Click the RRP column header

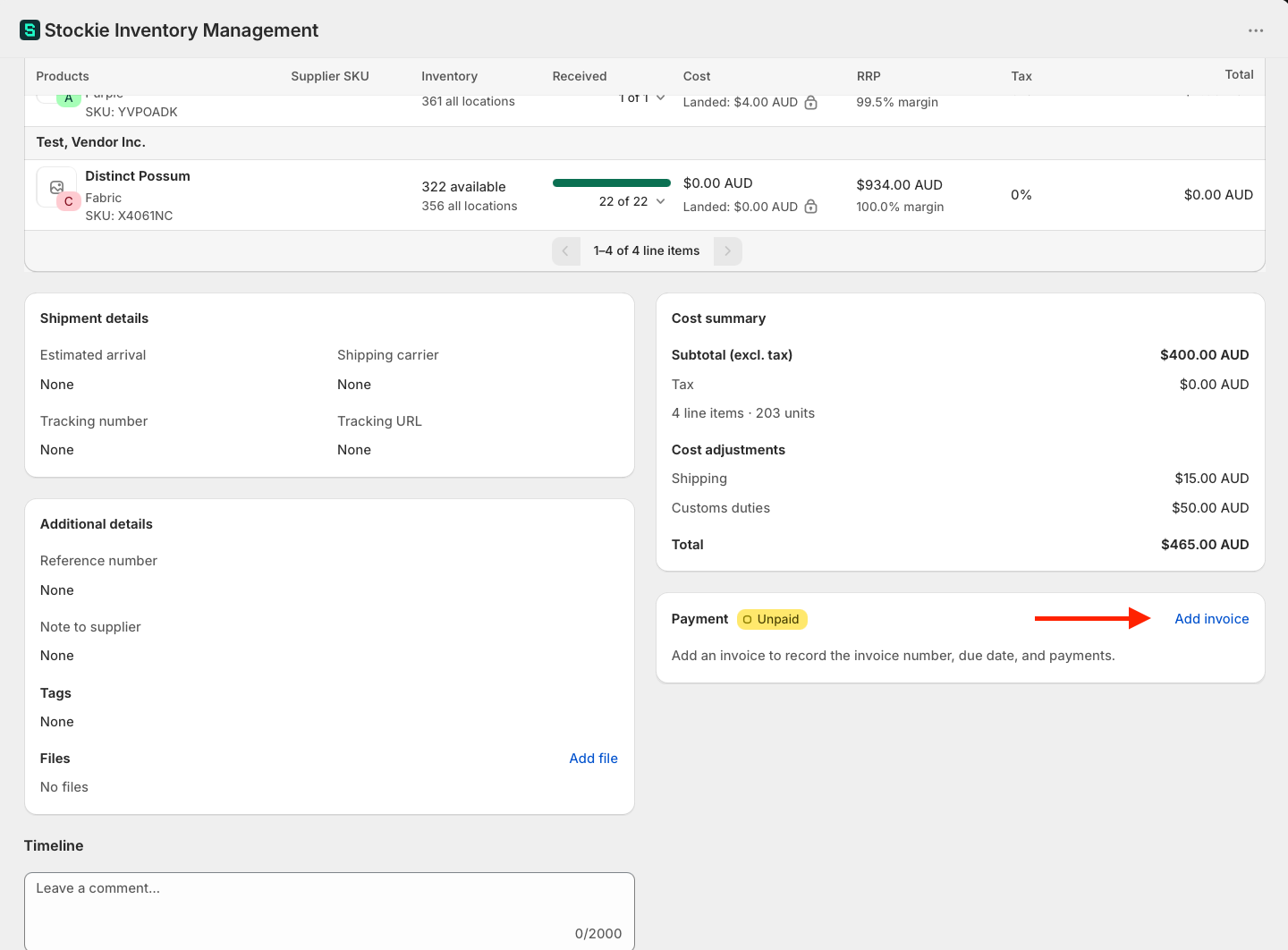(x=869, y=76)
